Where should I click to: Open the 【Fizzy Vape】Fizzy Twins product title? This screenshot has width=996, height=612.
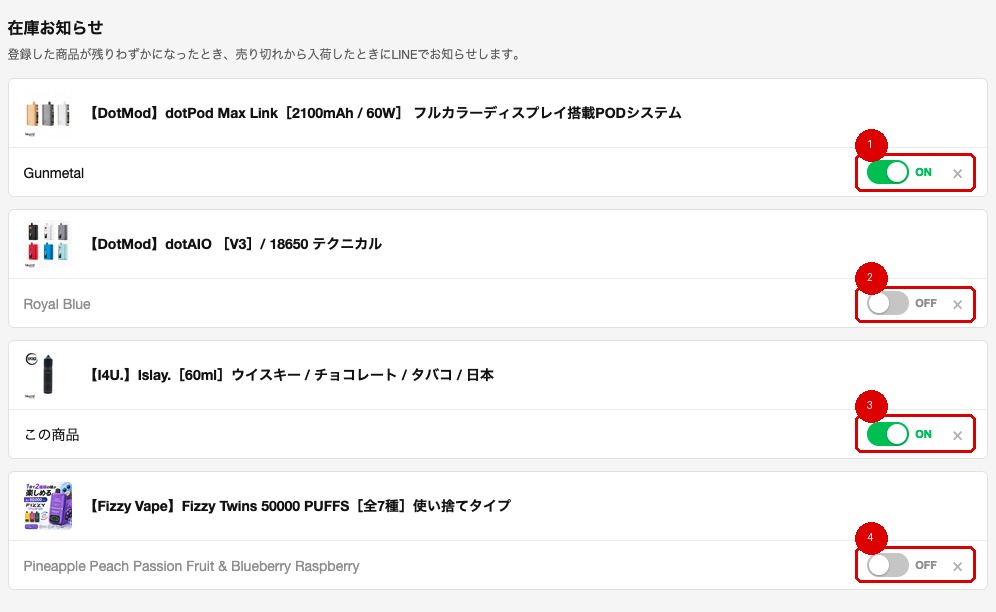pos(299,506)
